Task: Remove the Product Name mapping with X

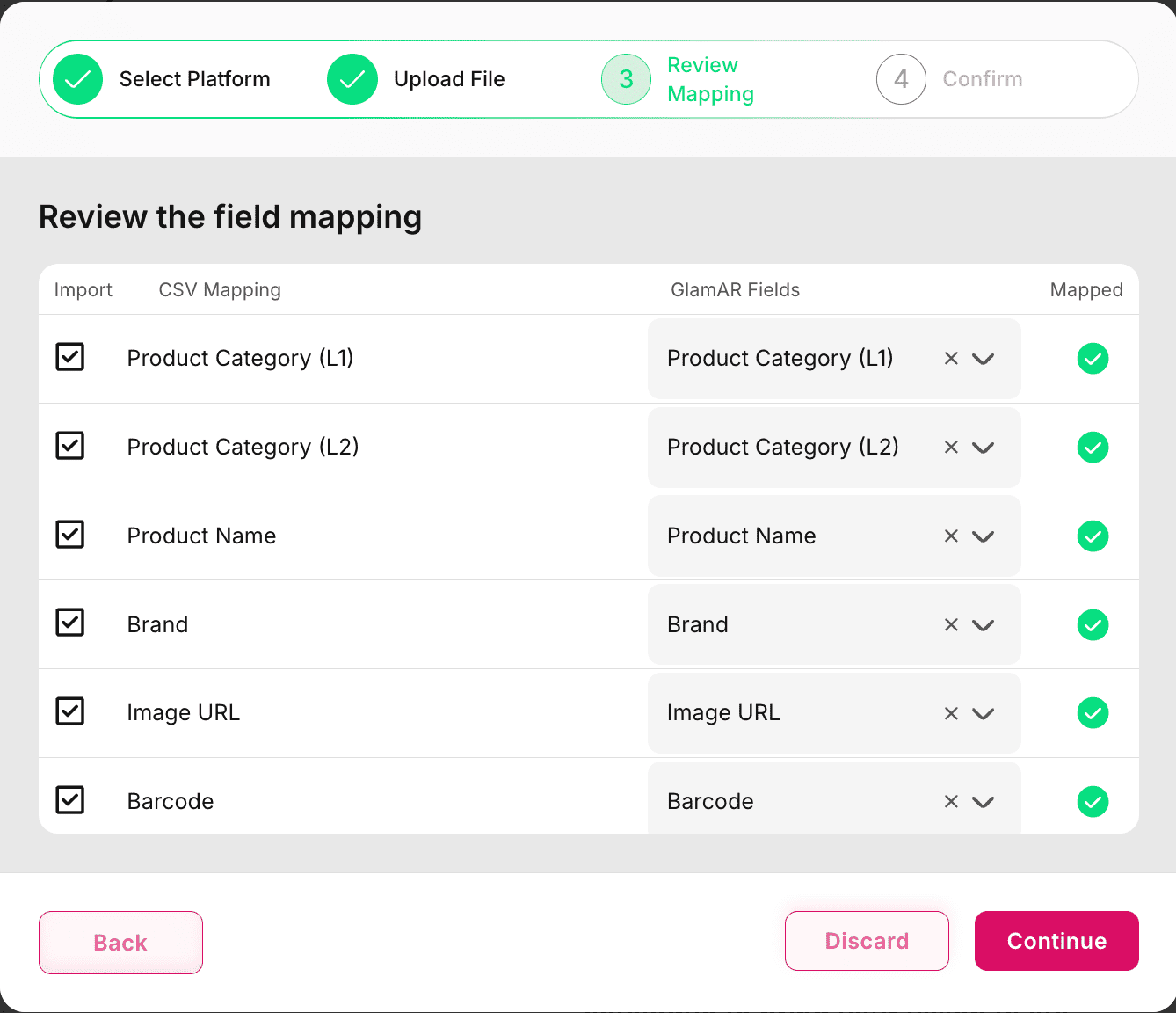Action: [x=951, y=536]
